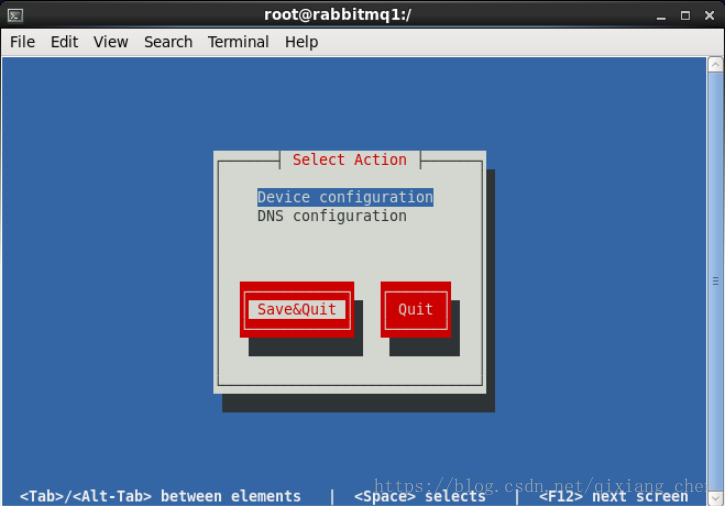Click scrollbar down arrow
This screenshot has width=725, height=506.
(715, 498)
